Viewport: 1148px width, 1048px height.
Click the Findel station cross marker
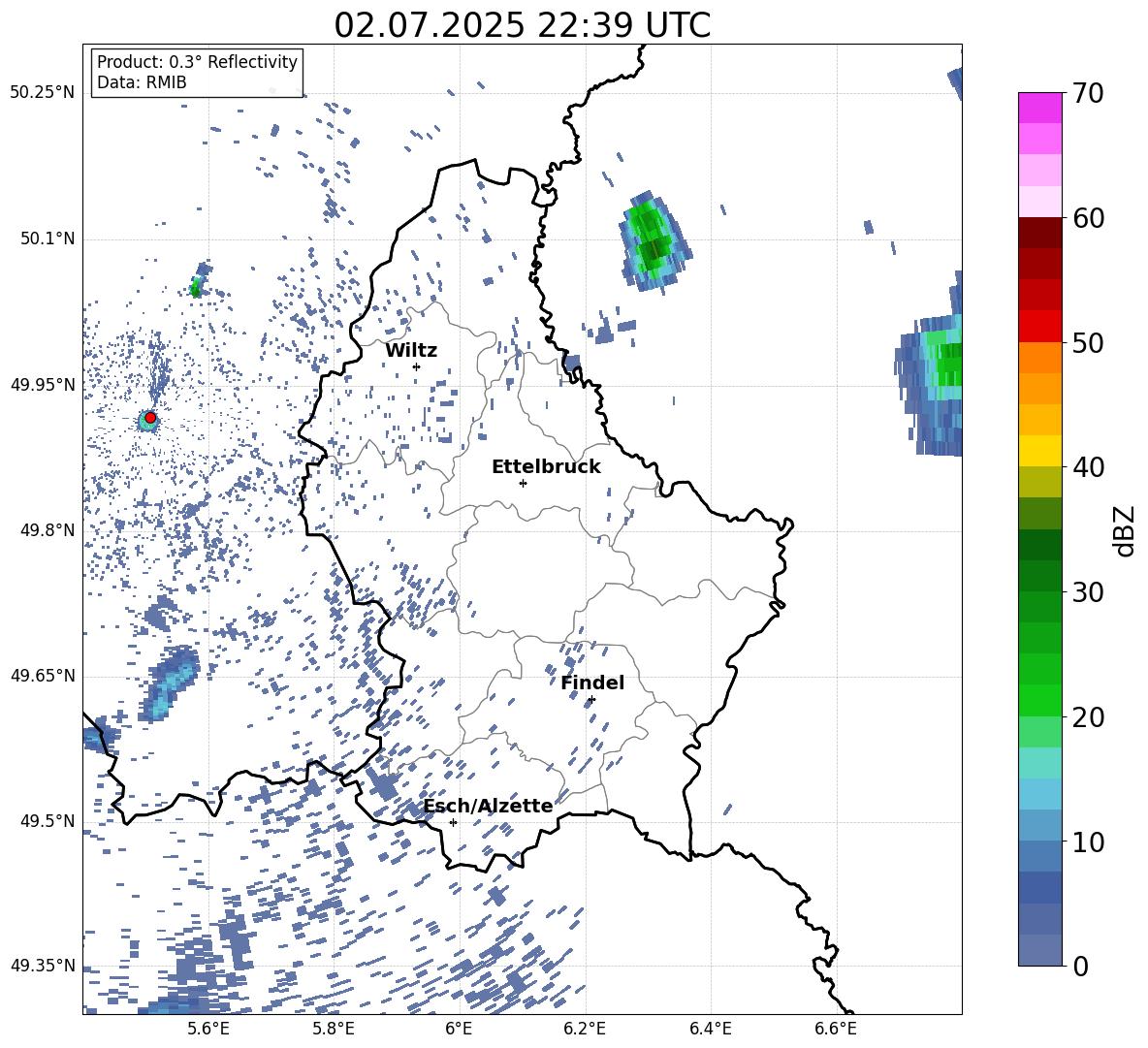coord(591,700)
